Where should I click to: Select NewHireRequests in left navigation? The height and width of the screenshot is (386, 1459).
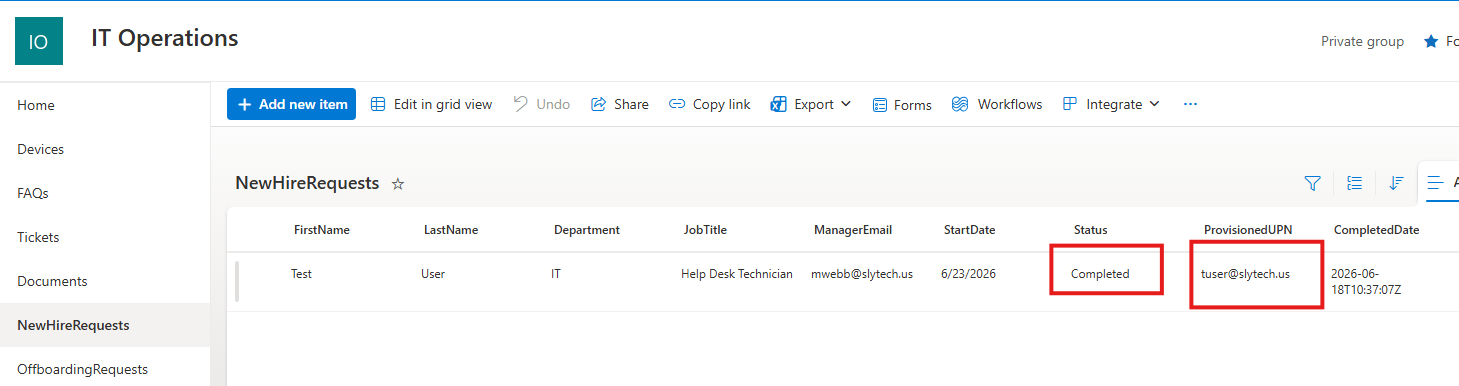(73, 325)
